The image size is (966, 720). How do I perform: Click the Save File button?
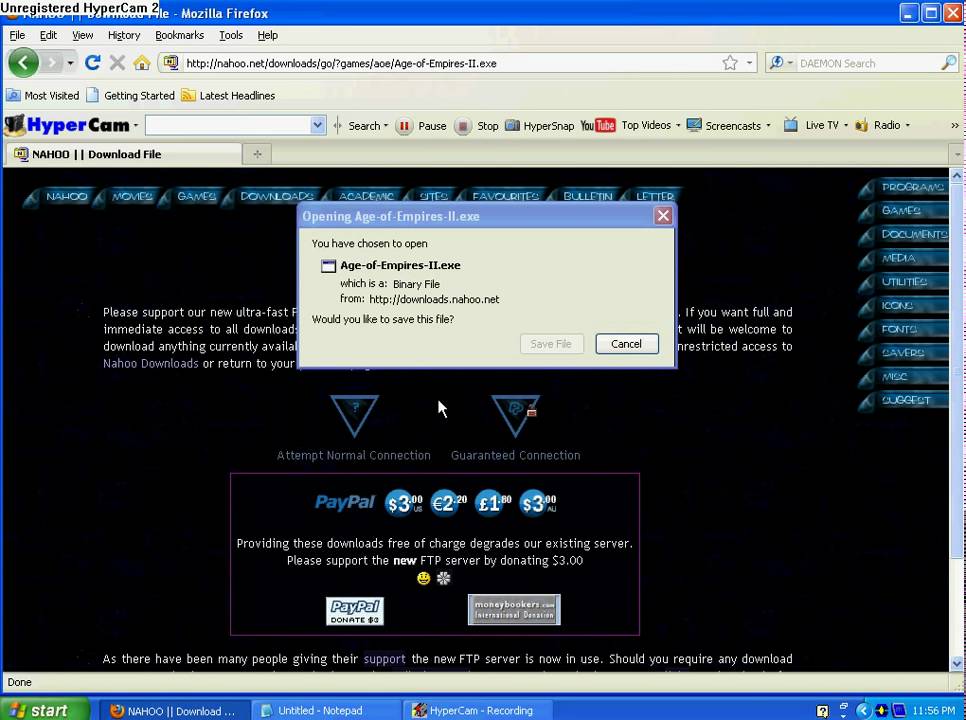pos(551,344)
